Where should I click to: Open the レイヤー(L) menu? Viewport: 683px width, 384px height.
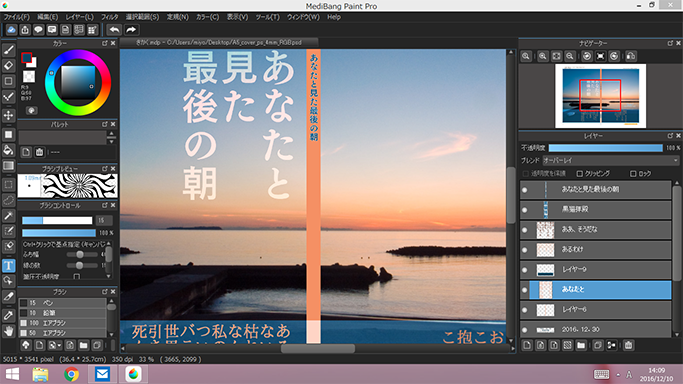point(79,17)
